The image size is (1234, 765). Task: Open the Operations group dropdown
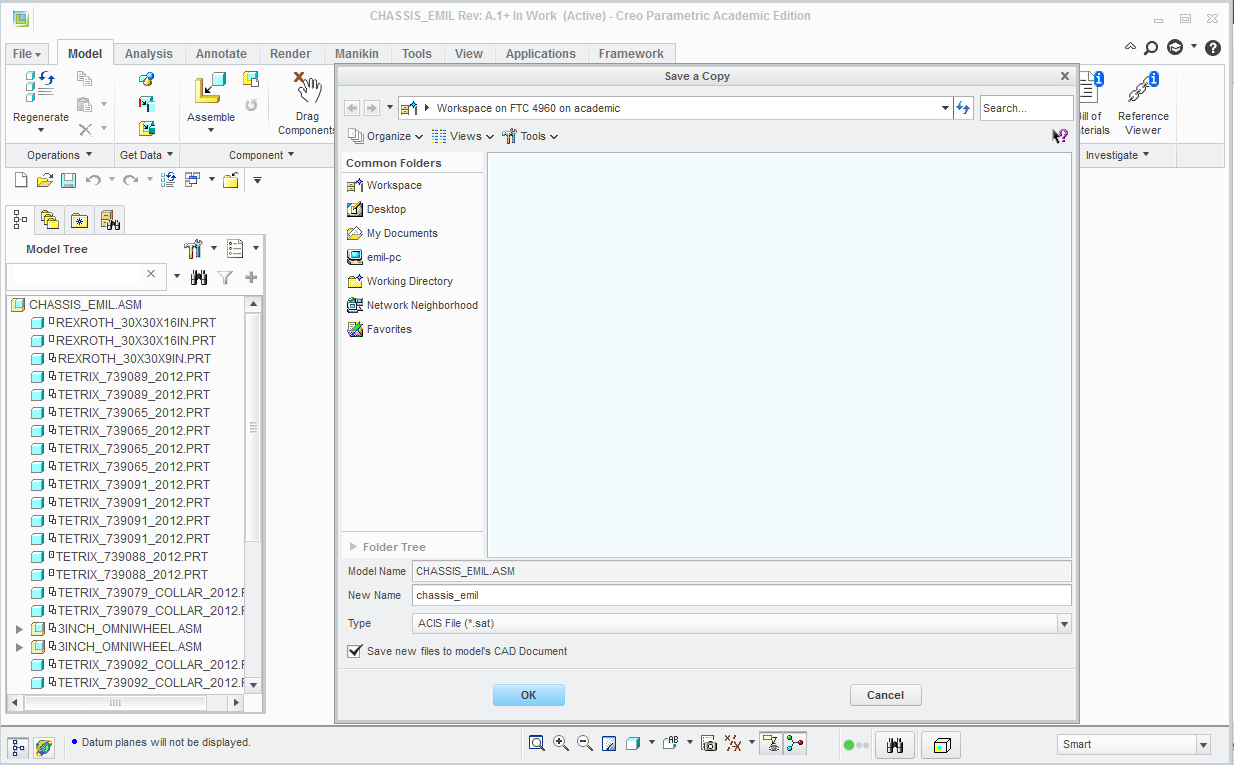click(59, 155)
